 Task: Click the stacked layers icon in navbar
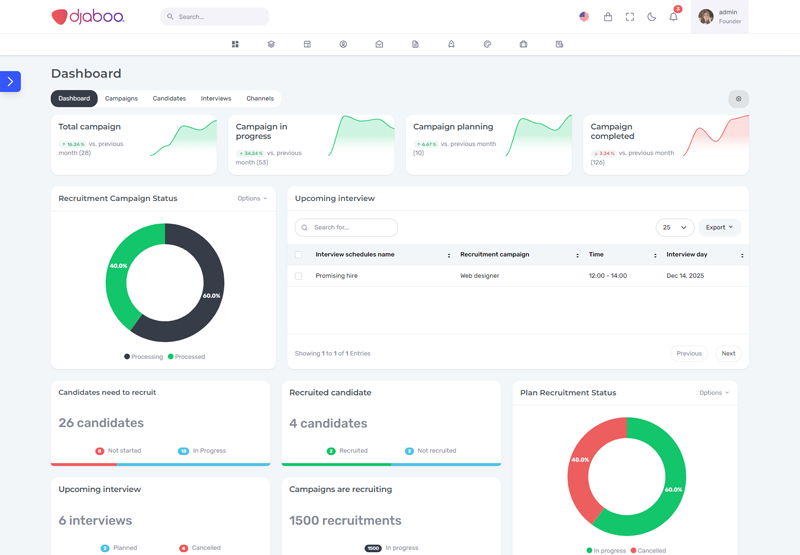[x=271, y=44]
